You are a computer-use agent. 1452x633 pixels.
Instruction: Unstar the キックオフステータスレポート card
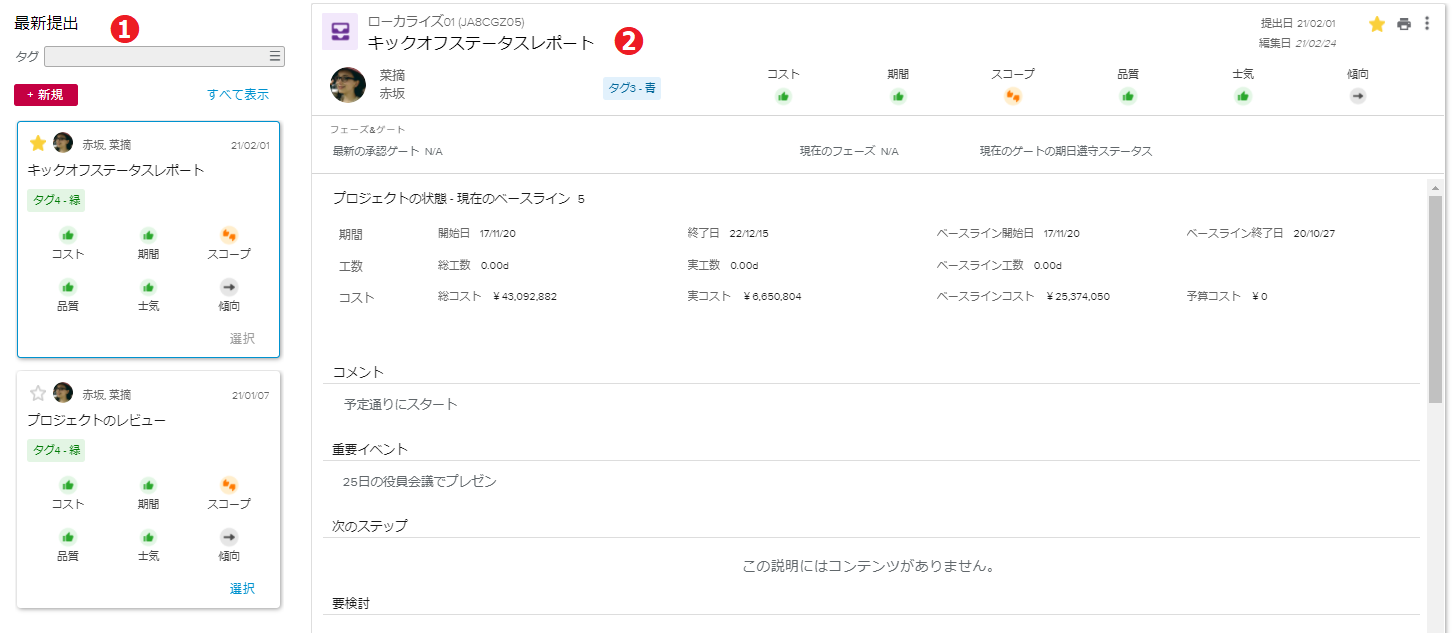tap(38, 143)
